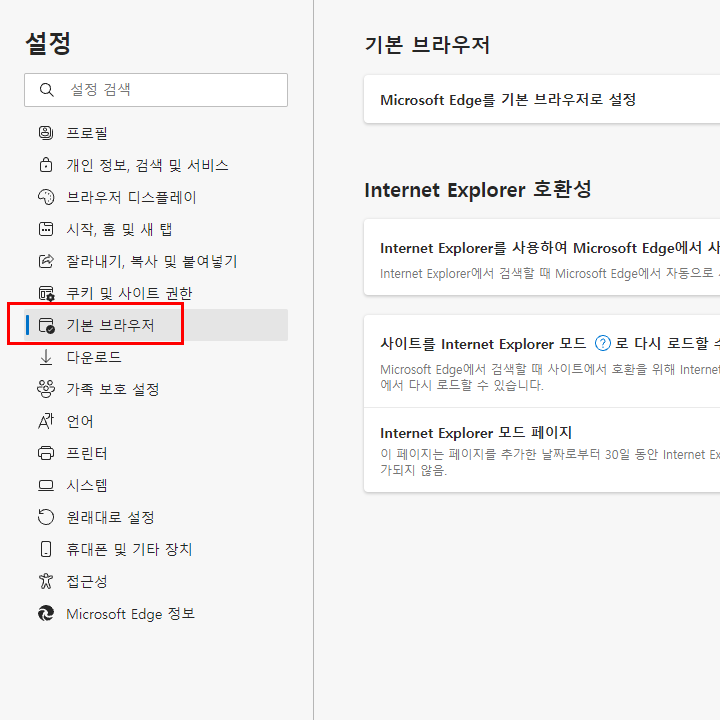
Task: Click the palette icon for 브라우저 디스플레이
Action: [46, 197]
